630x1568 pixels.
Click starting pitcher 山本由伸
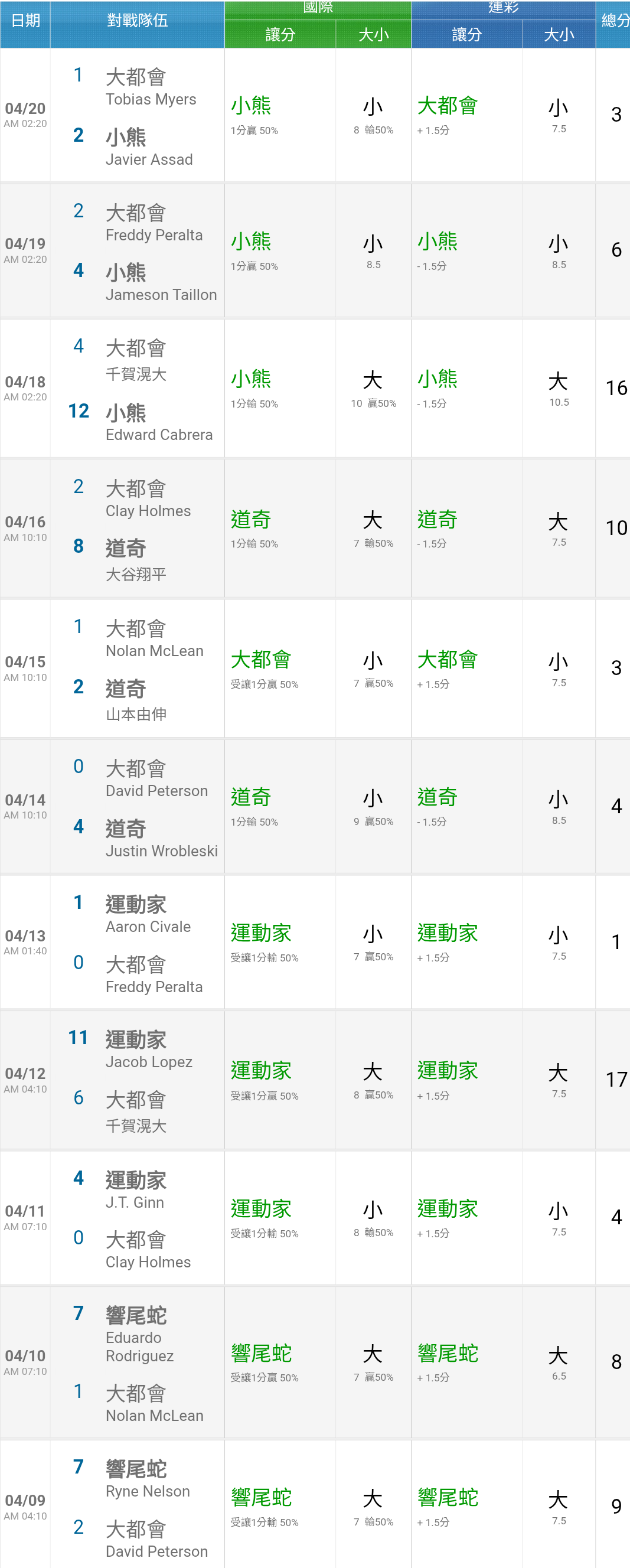point(136,714)
